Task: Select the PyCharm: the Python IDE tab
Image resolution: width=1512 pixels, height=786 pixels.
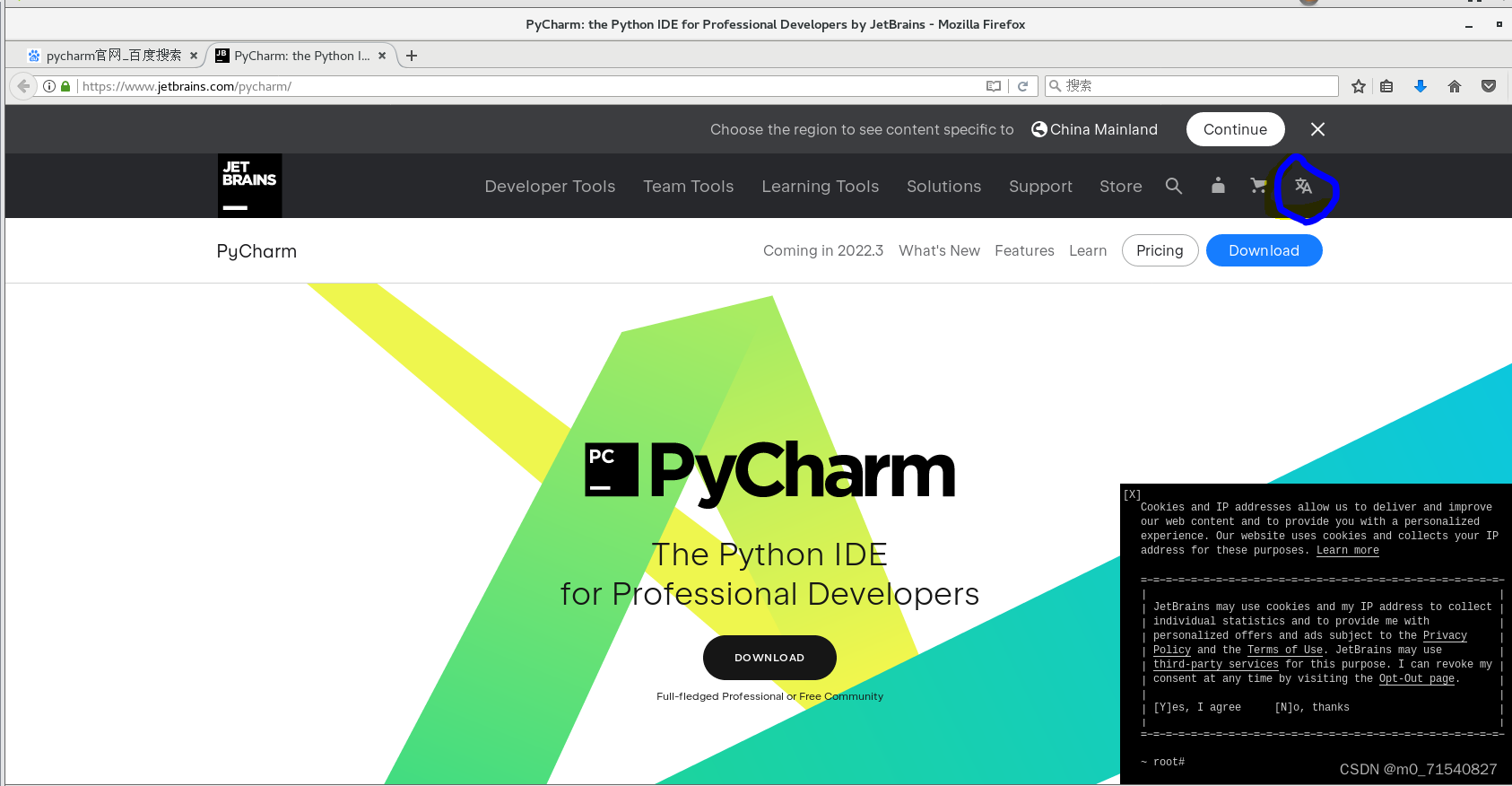Action: (x=301, y=56)
